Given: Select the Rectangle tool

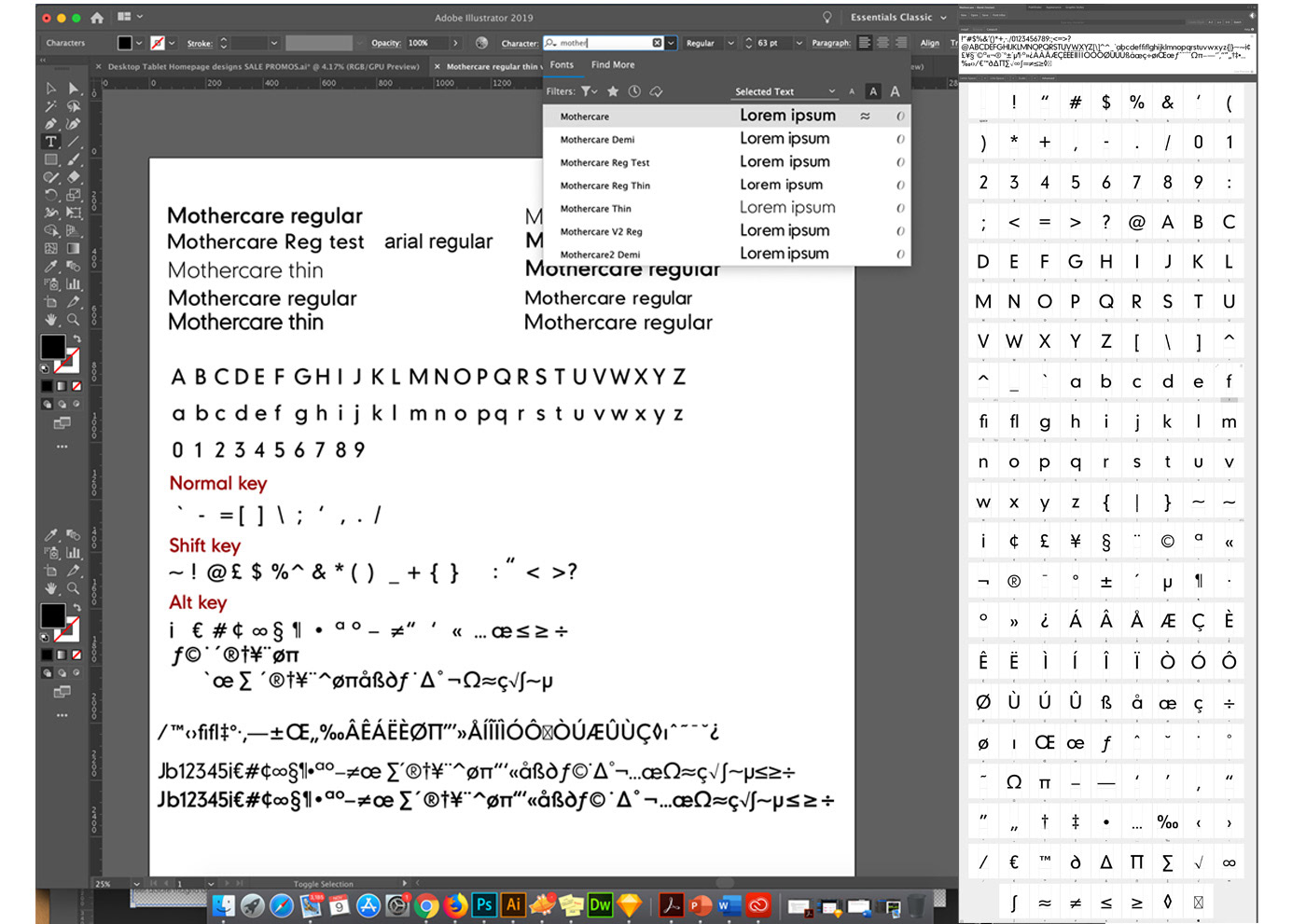Looking at the screenshot, I should (51, 159).
